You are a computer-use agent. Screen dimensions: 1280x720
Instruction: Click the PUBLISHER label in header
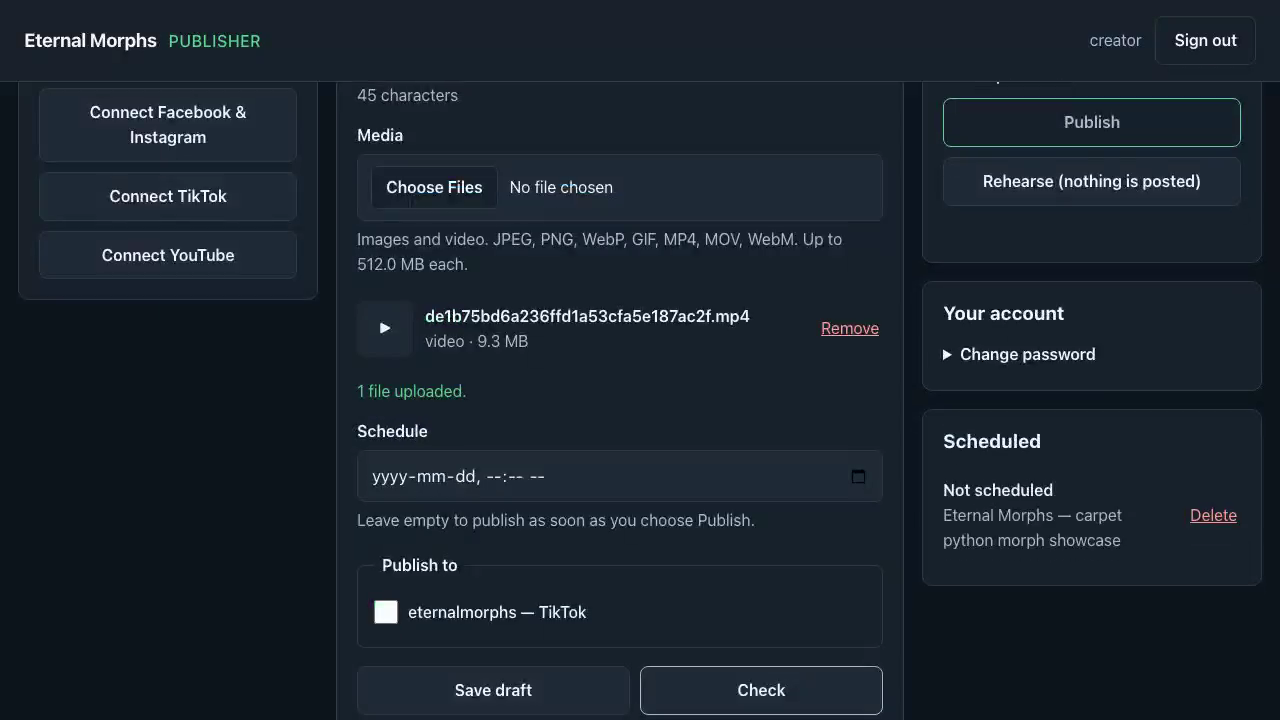214,41
